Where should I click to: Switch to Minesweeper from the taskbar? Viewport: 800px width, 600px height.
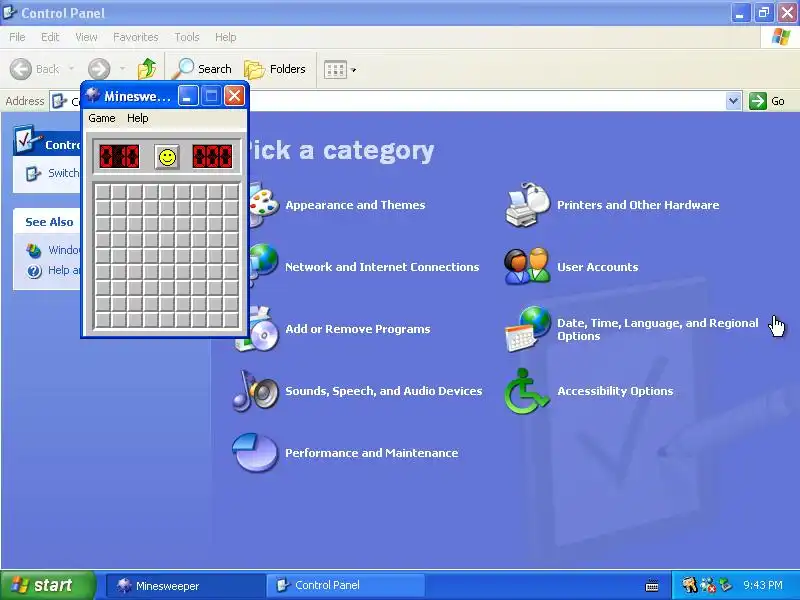pyautogui.click(x=184, y=586)
